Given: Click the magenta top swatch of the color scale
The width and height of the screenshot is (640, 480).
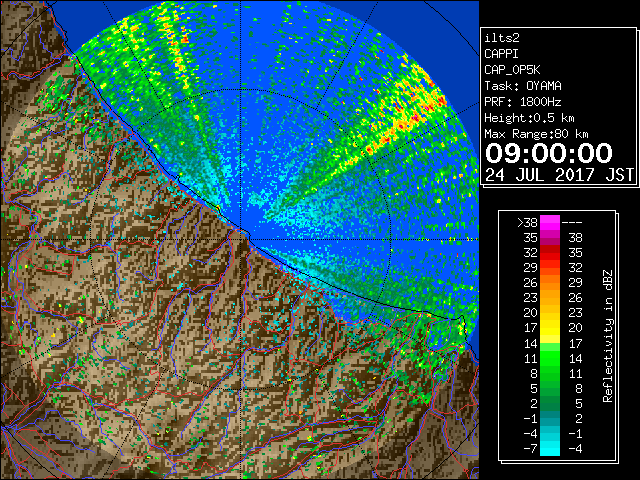Looking at the screenshot, I should [x=550, y=222].
